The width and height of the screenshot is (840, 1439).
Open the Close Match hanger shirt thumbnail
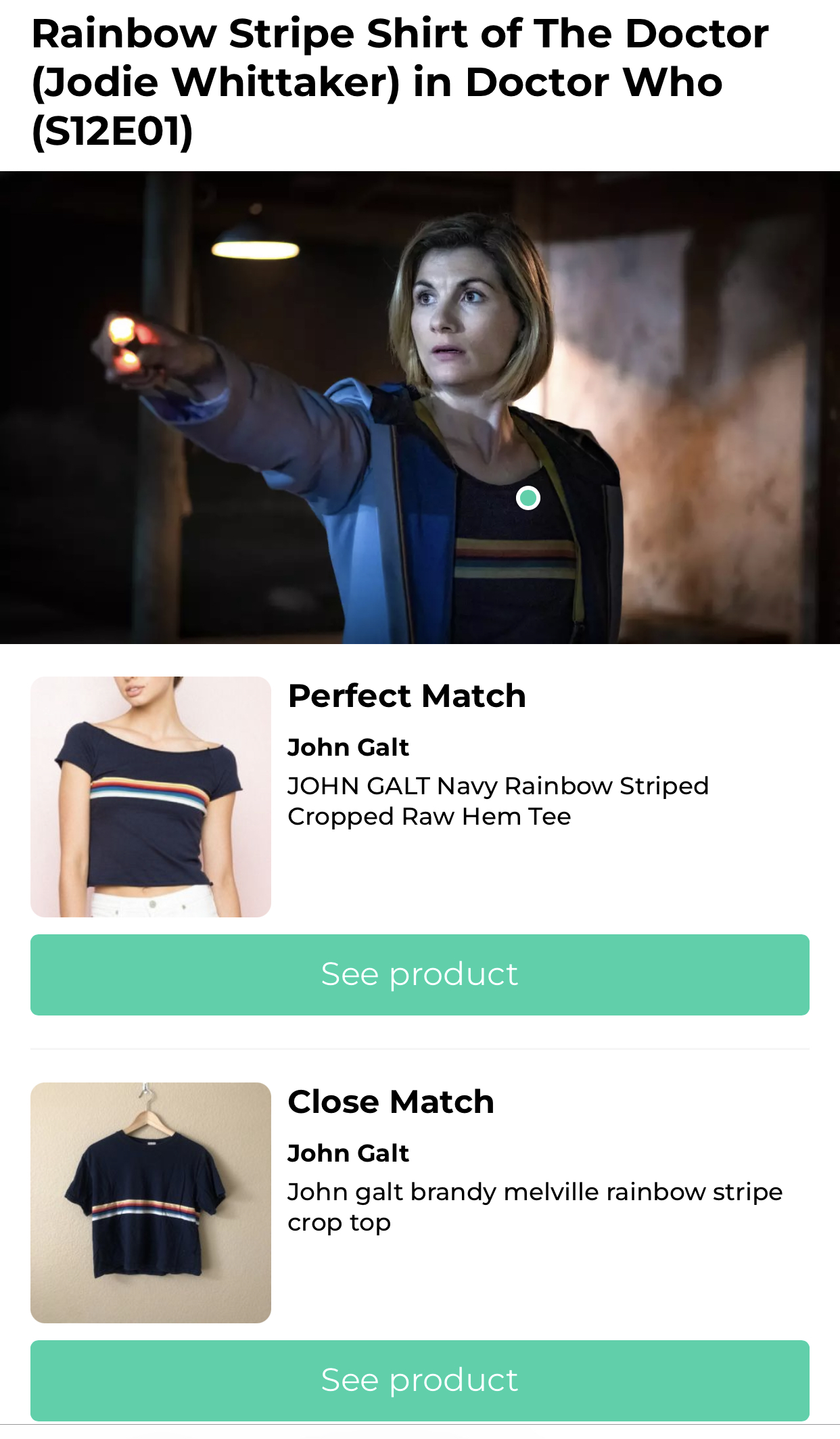[x=151, y=1202]
